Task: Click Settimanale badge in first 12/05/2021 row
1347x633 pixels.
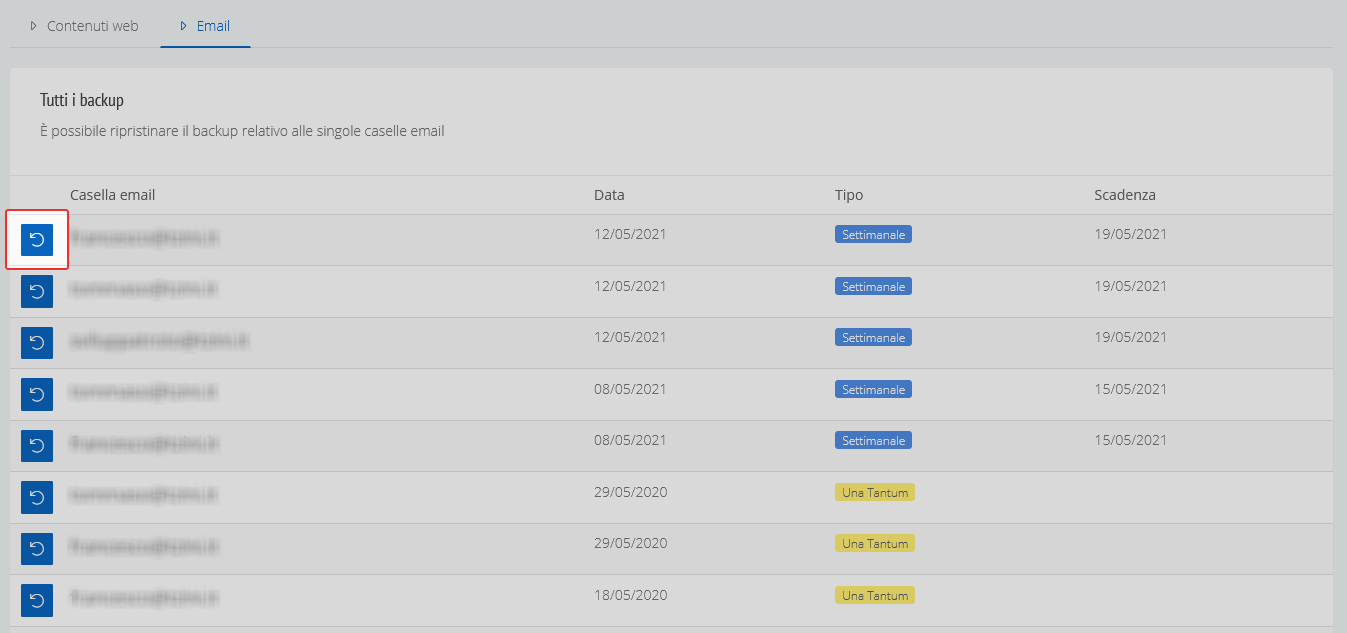Action: pos(873,235)
